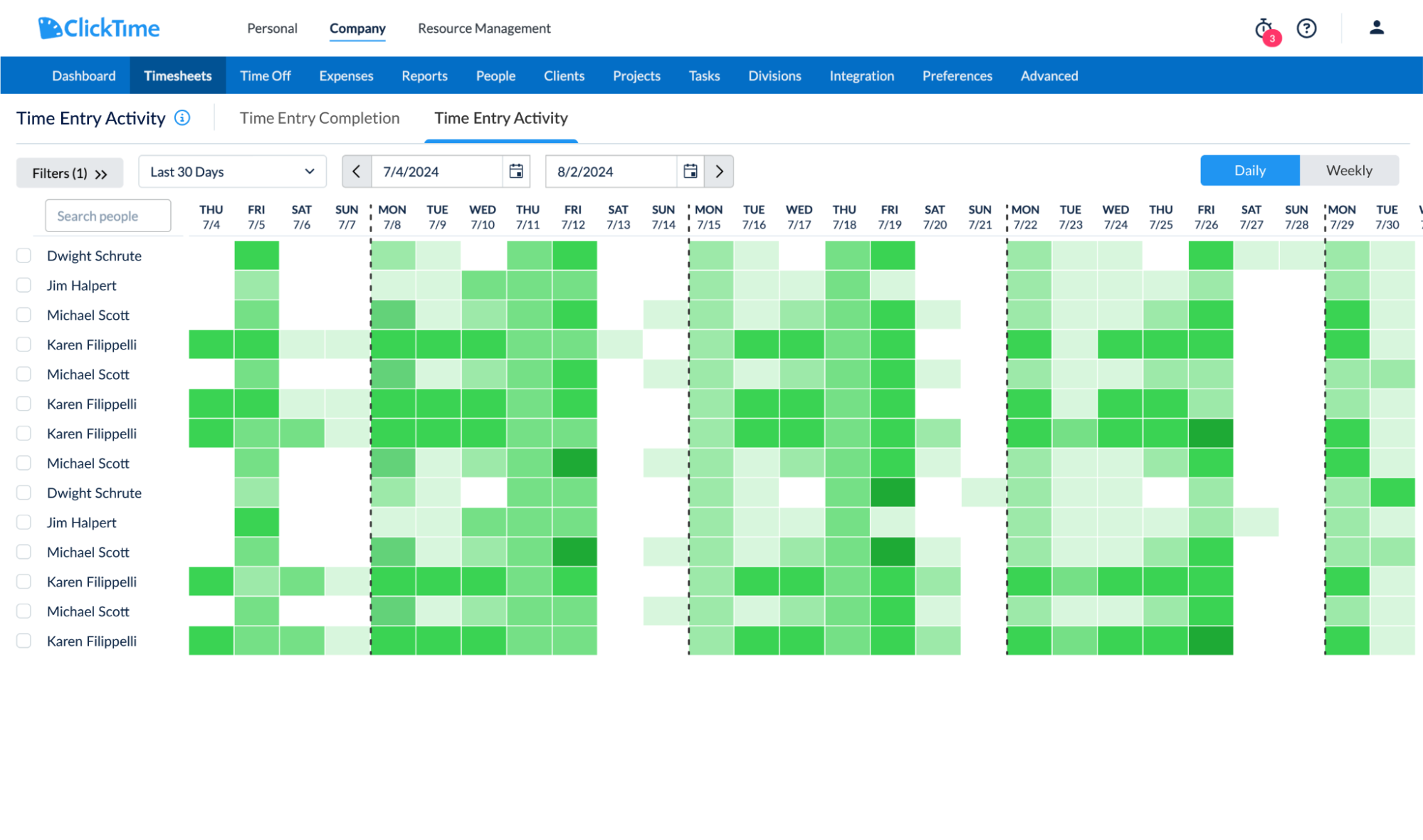Tick the topmost Karen Filippelli checkbox
Screen dimensions: 1423x840
(x=24, y=345)
